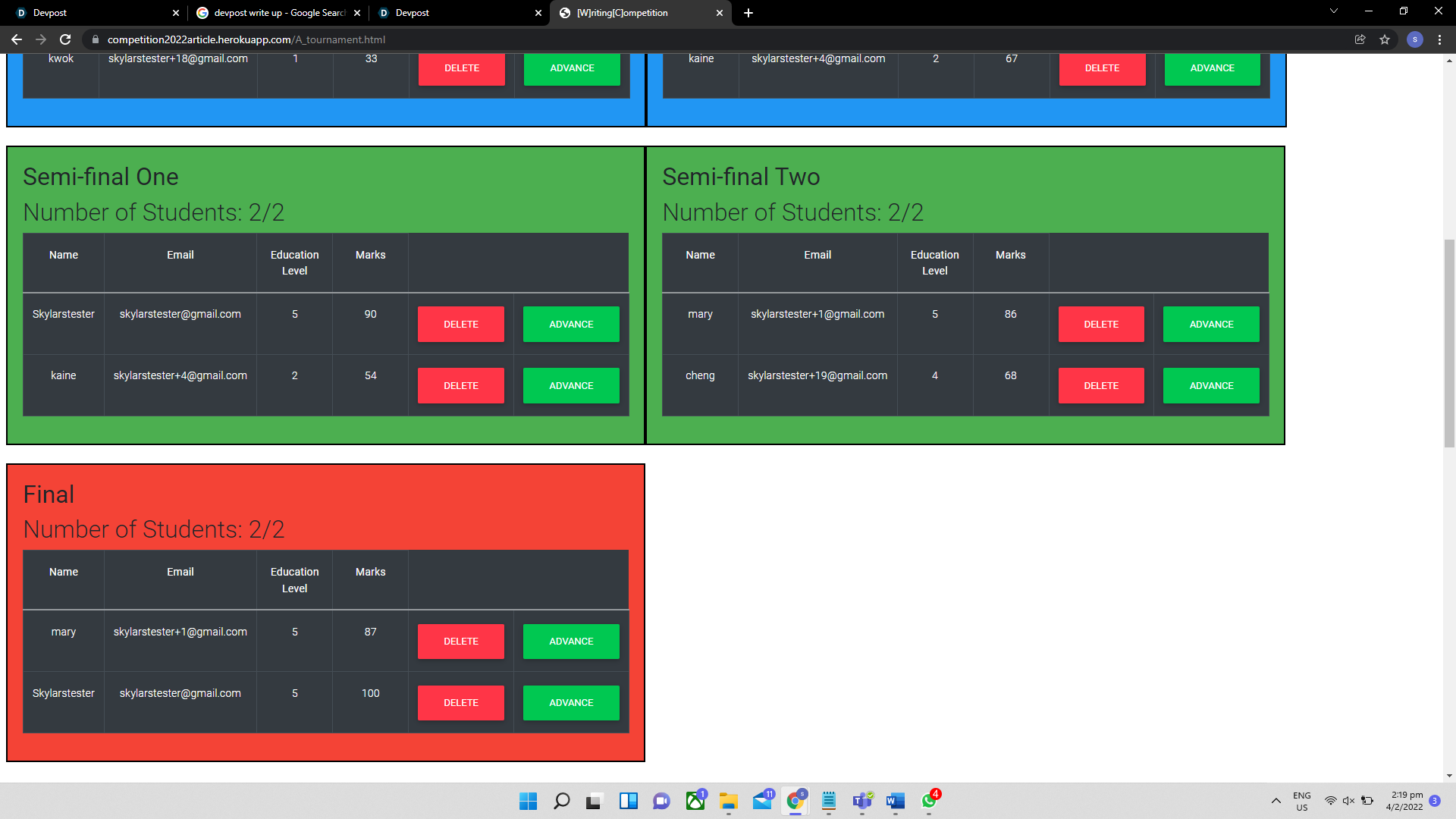This screenshot has height=819, width=1456.
Task: Switch to devpost write up Google tab
Action: (x=278, y=13)
